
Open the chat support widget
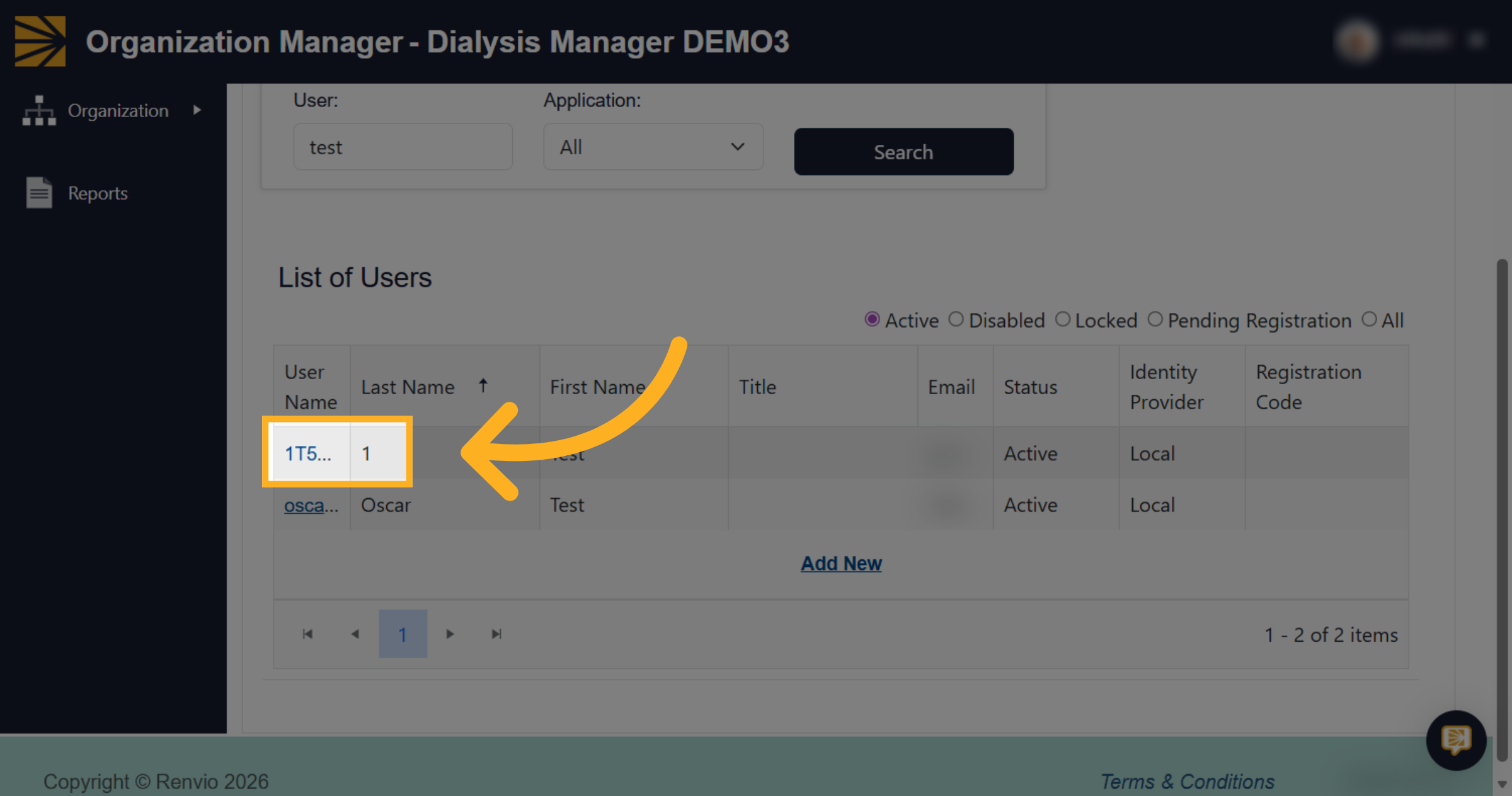[x=1456, y=740]
